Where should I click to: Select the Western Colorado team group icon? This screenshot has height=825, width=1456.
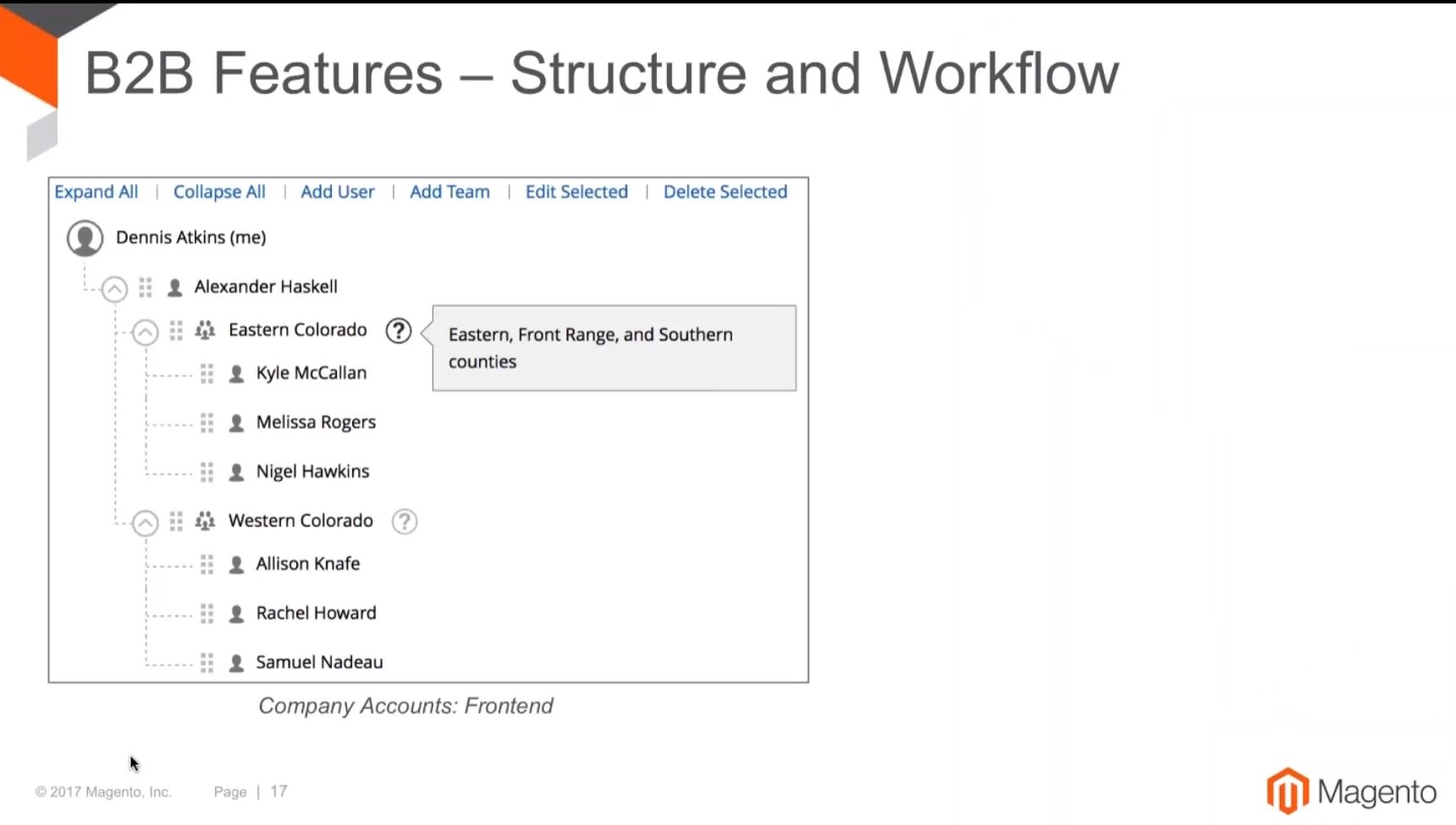point(205,521)
